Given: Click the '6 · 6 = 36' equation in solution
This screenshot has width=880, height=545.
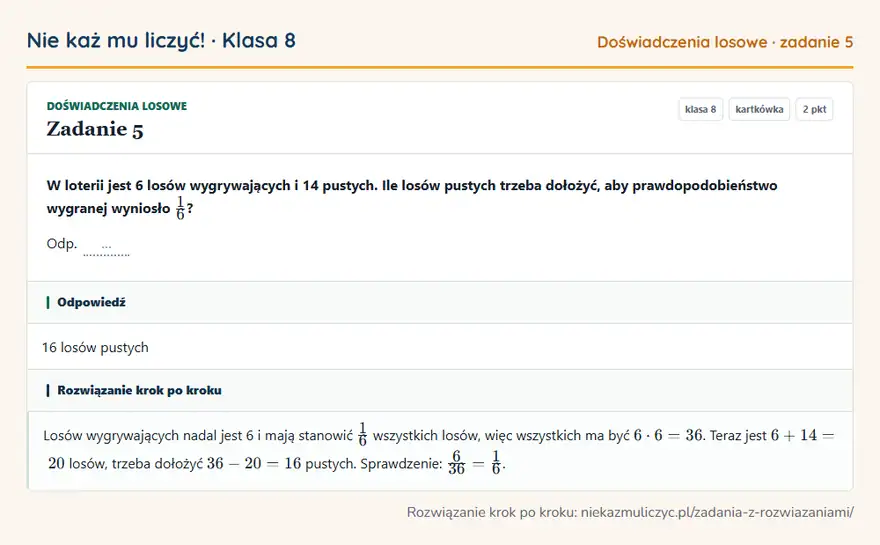Looking at the screenshot, I should (669, 436).
